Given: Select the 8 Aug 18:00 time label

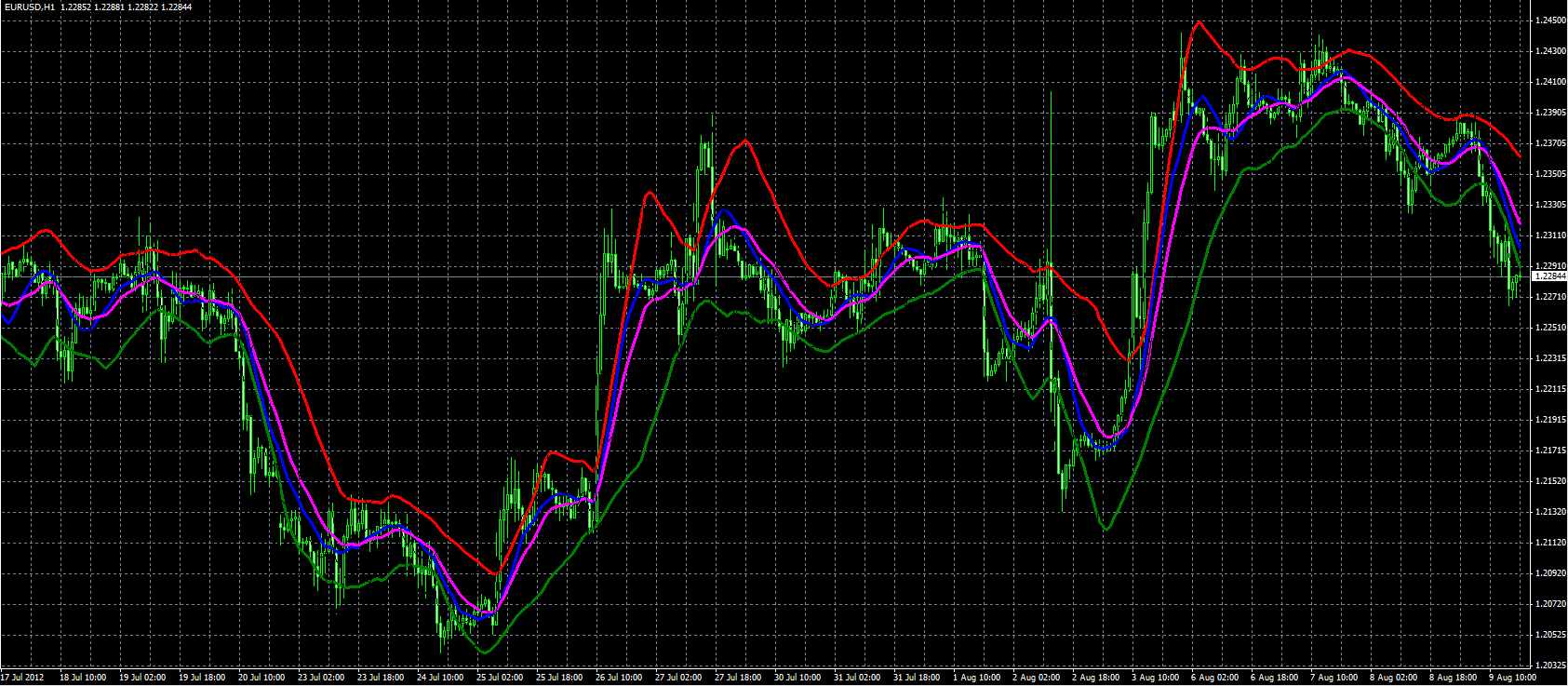Looking at the screenshot, I should (x=1453, y=678).
